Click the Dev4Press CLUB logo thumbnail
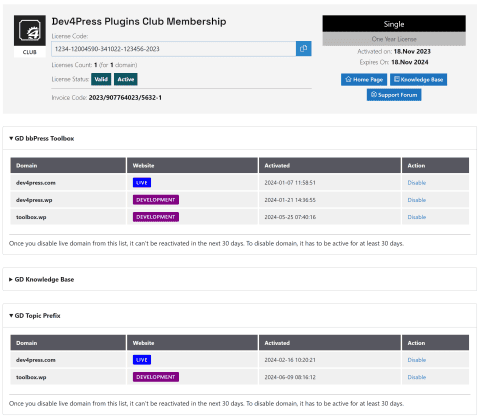Screen dimensions: 480x418 tap(30, 36)
